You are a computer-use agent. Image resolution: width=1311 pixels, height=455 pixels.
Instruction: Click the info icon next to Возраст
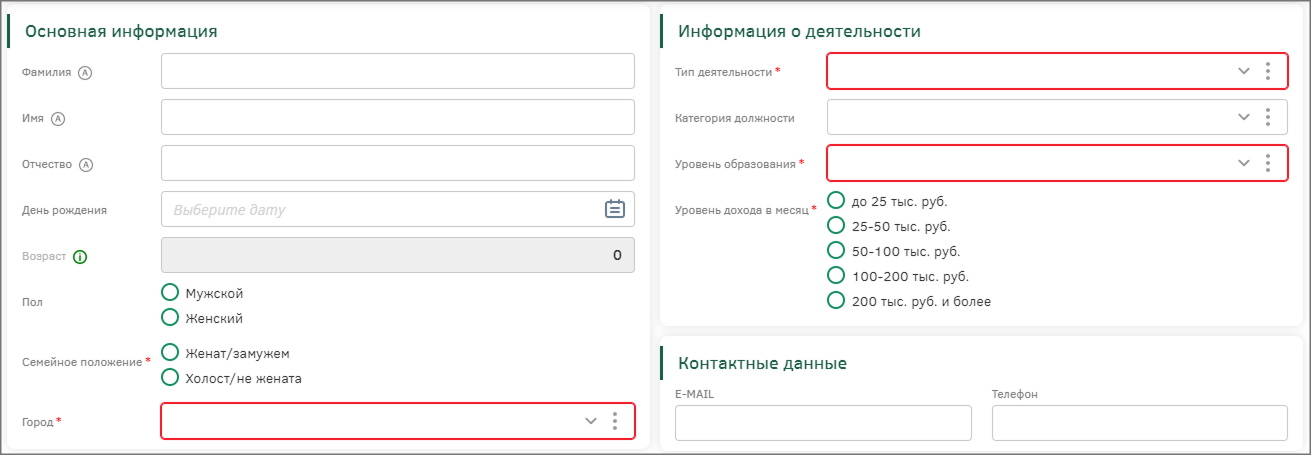coord(81,256)
